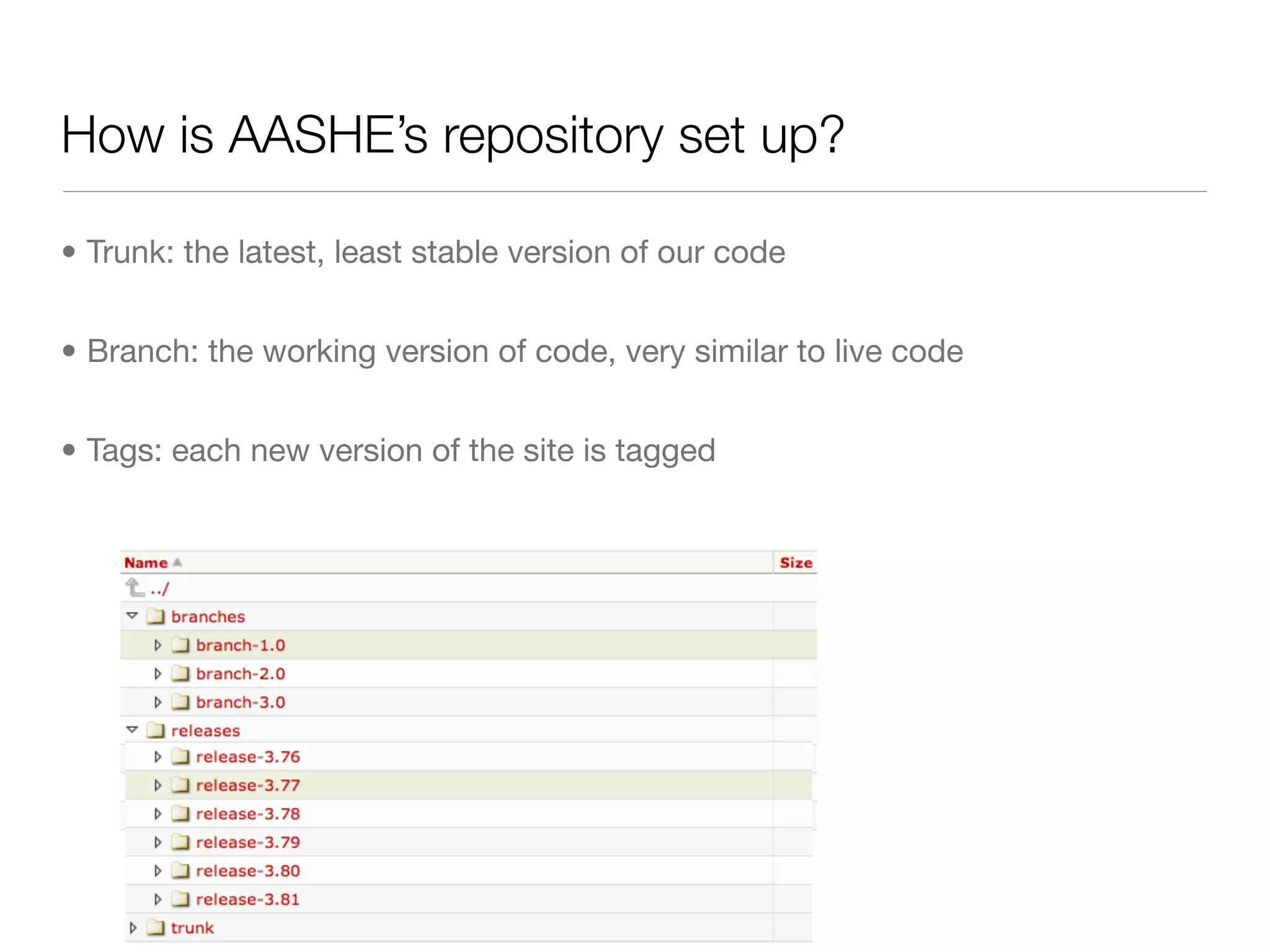1270x952 pixels.
Task: Click the parent directory up-arrow icon
Action: click(x=135, y=588)
